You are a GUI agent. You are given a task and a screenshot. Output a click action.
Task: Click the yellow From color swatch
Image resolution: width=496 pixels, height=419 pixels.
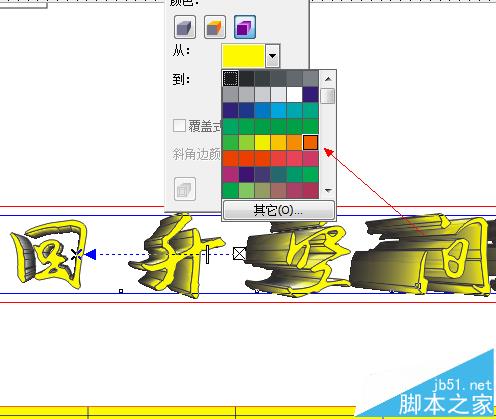(x=243, y=56)
